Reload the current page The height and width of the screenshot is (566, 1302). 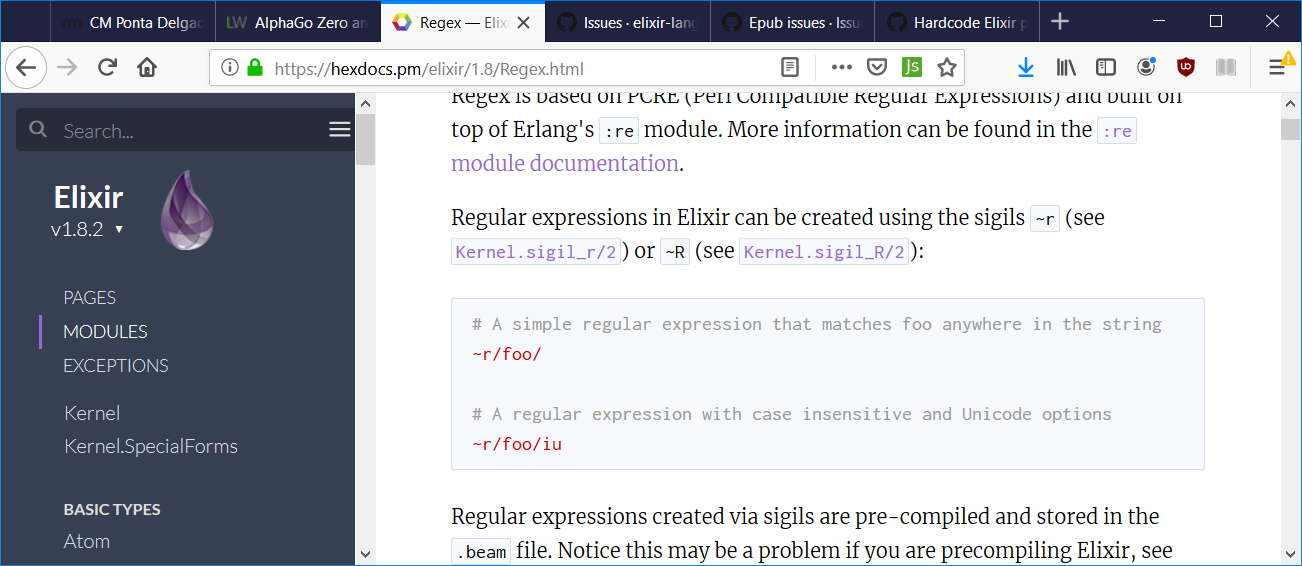click(108, 68)
